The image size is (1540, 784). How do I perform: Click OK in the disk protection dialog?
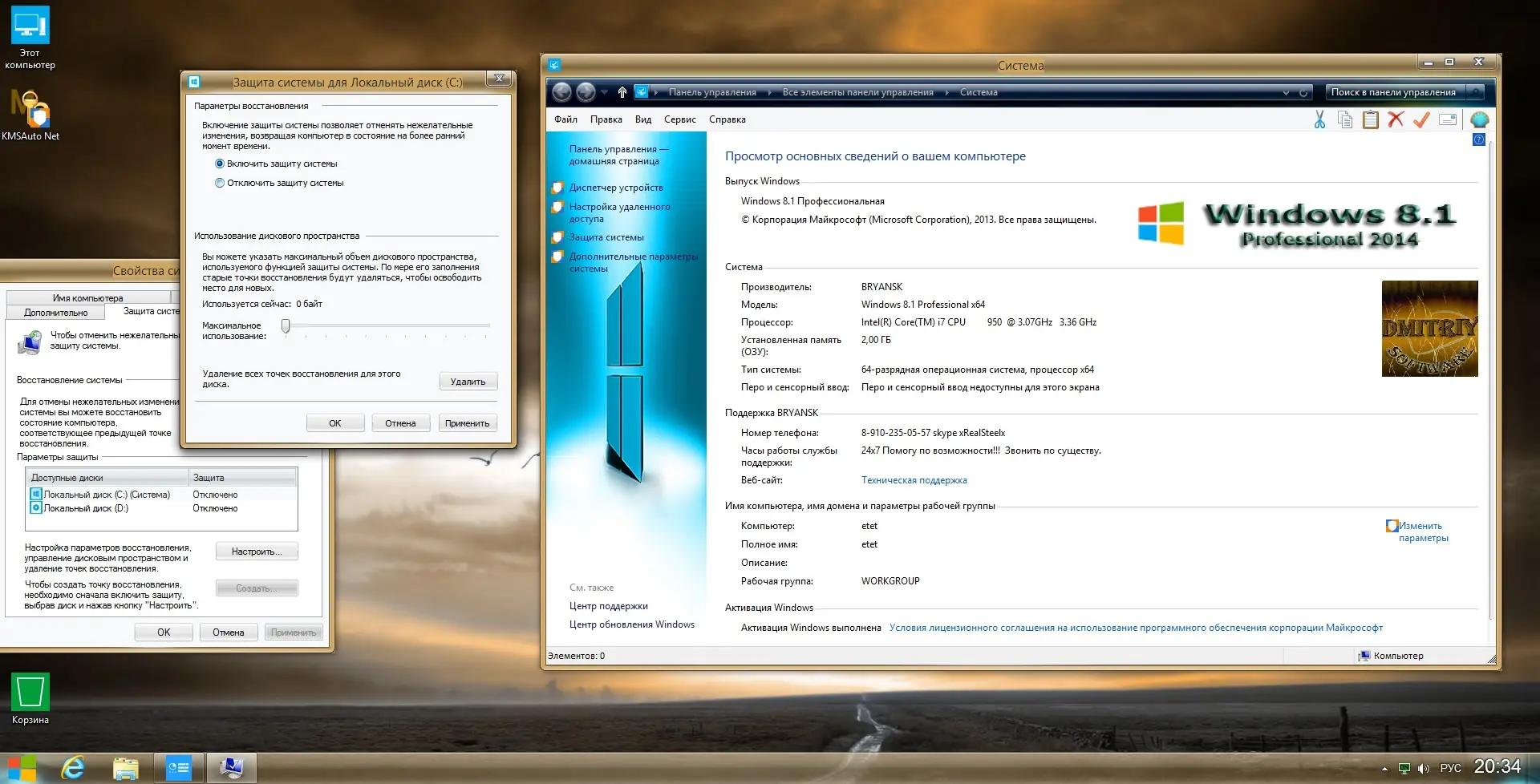pyautogui.click(x=335, y=423)
